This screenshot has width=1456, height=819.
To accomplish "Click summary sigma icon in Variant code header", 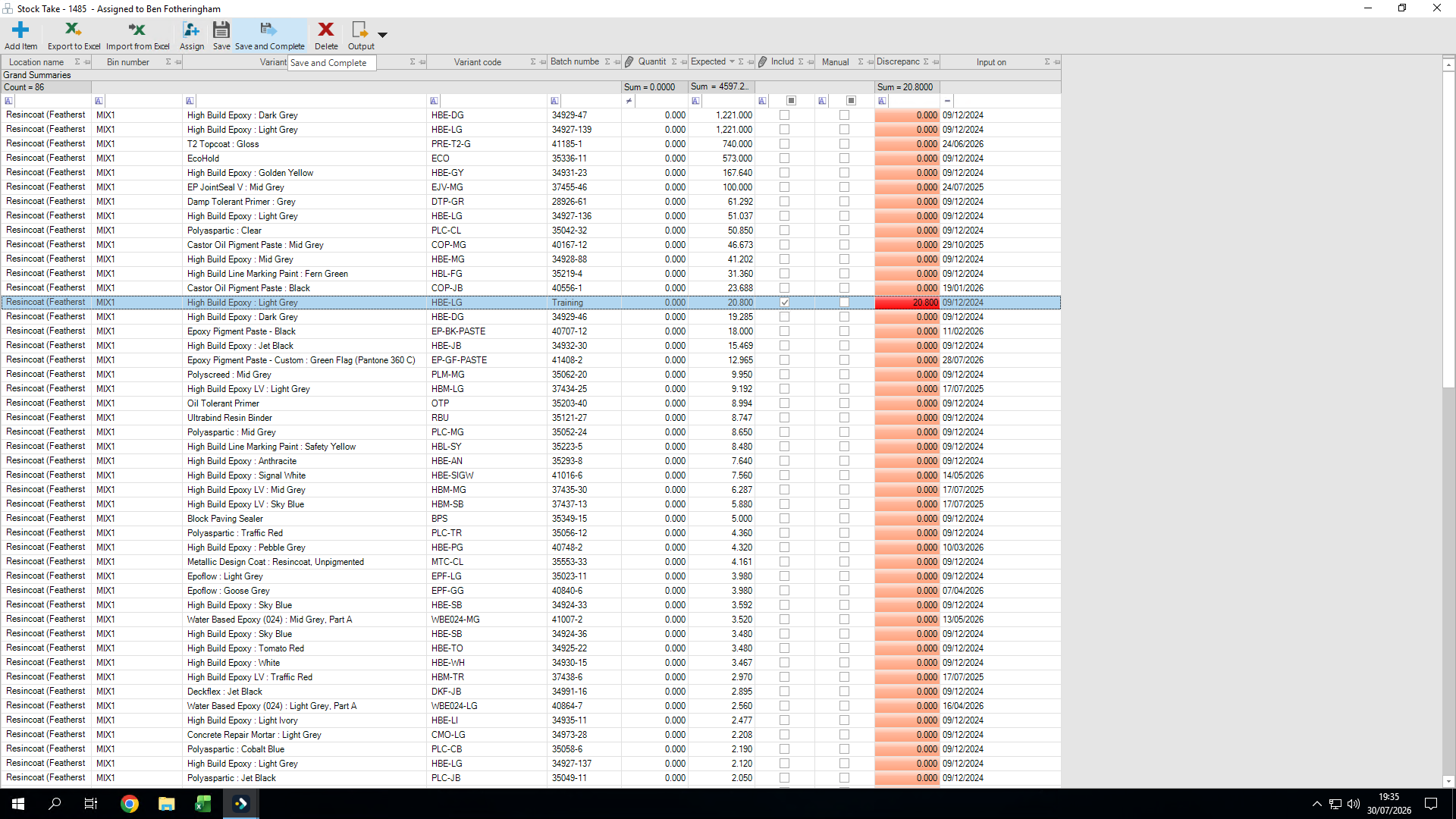I will coord(533,62).
